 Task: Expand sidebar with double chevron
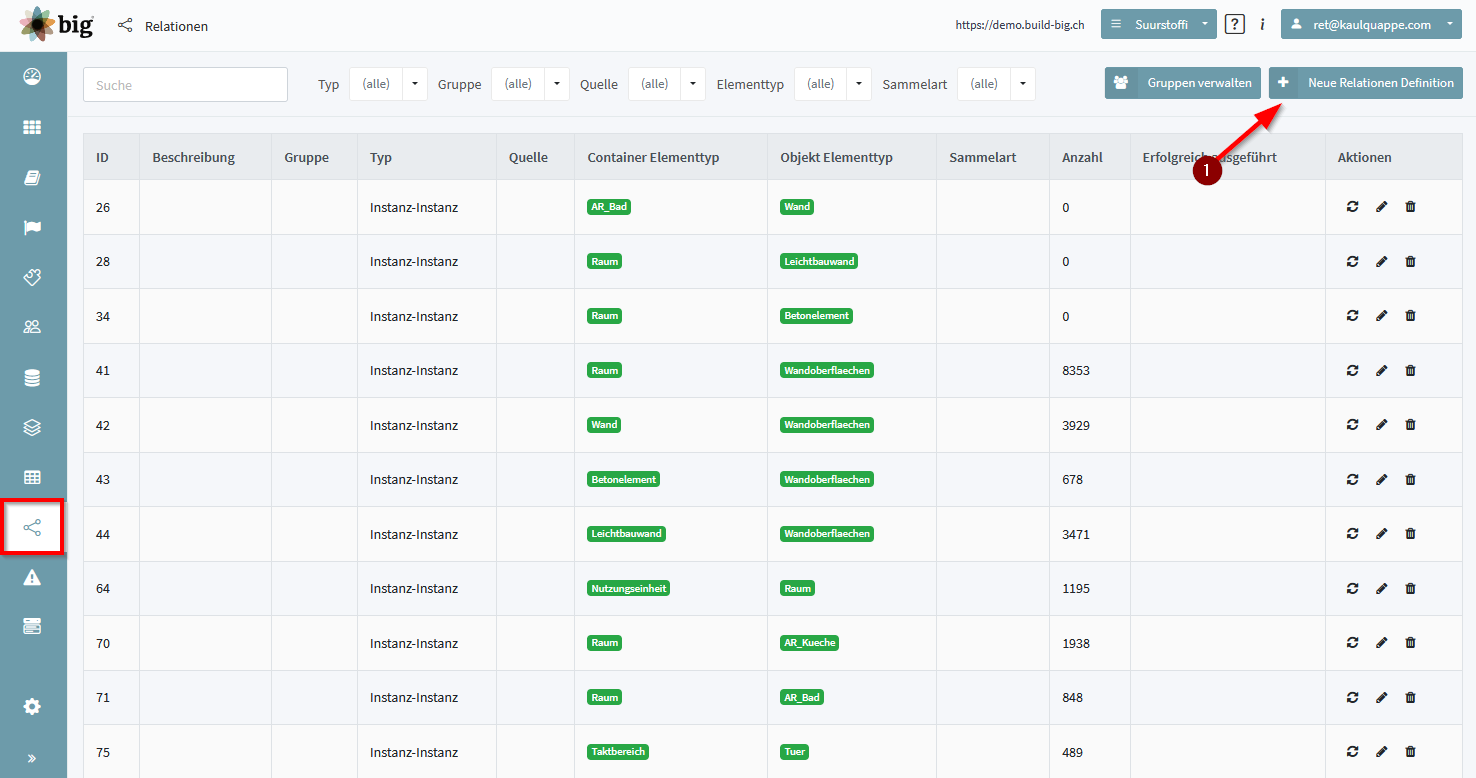(32, 758)
